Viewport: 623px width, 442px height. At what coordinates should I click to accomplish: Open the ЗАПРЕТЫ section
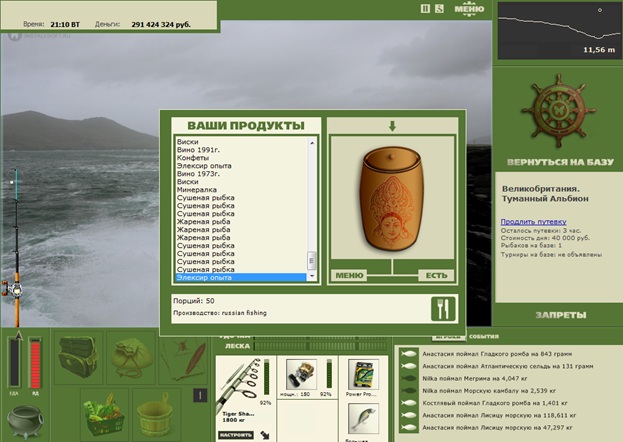tap(561, 315)
